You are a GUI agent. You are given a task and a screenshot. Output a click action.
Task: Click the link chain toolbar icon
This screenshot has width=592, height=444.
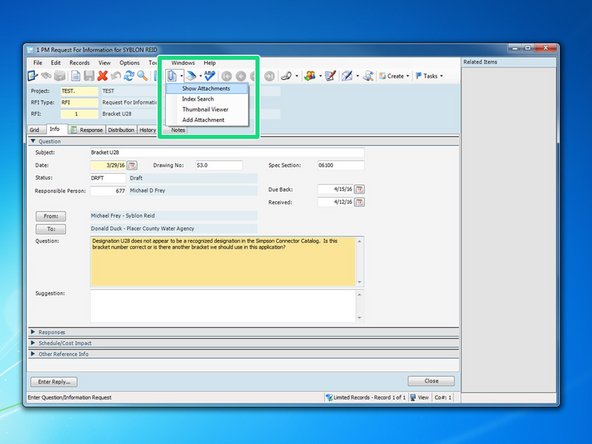[x=286, y=76]
